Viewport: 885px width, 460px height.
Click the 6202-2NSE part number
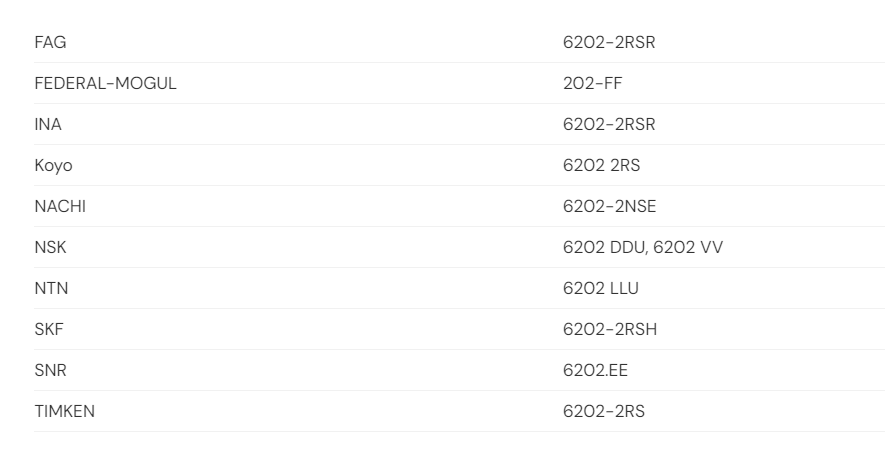coord(609,206)
